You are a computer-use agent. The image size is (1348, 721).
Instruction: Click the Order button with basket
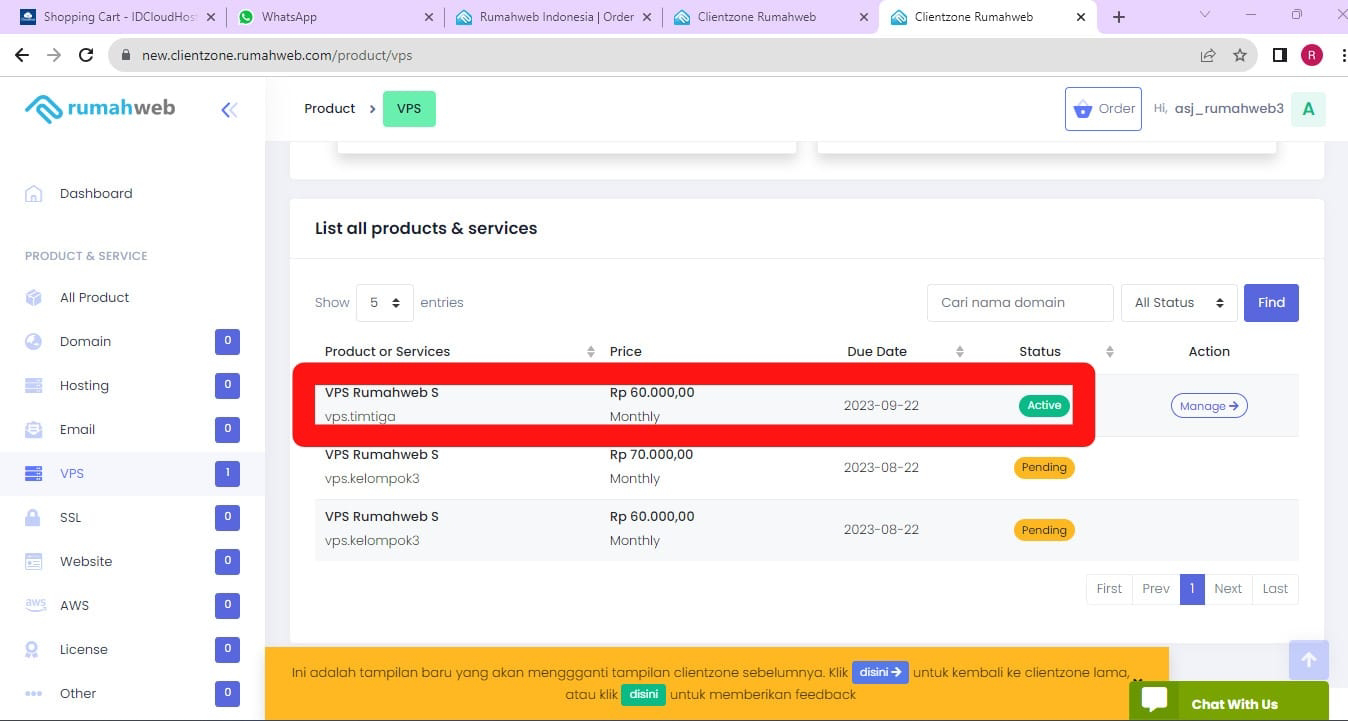(1103, 109)
